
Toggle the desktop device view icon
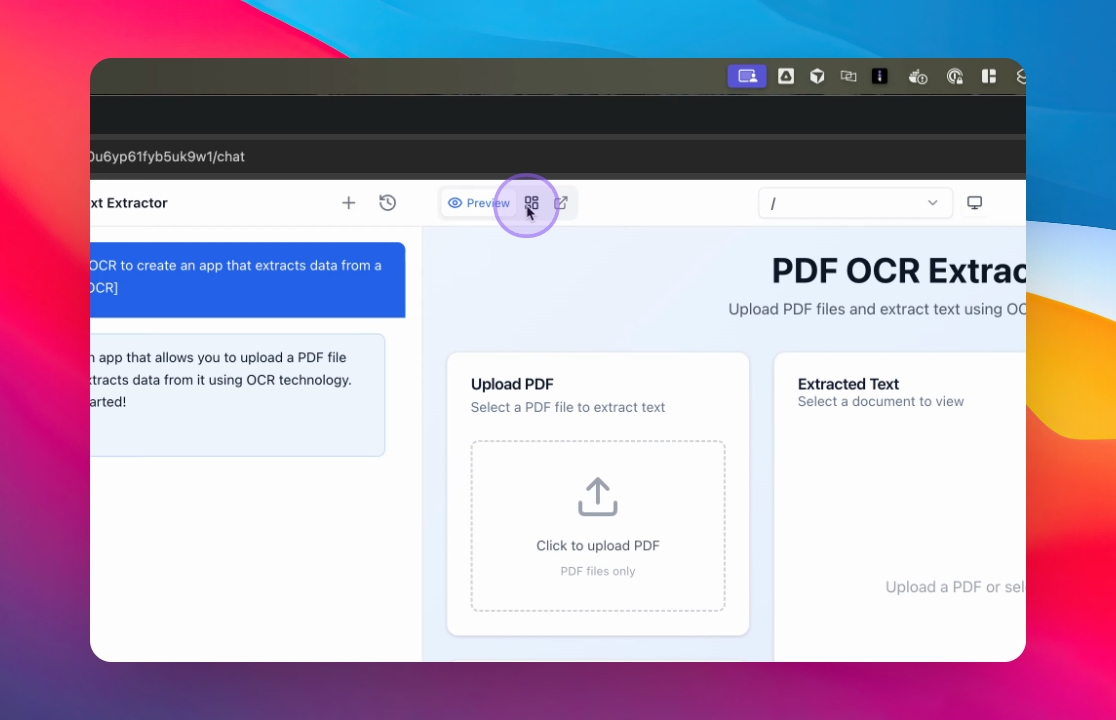click(974, 203)
